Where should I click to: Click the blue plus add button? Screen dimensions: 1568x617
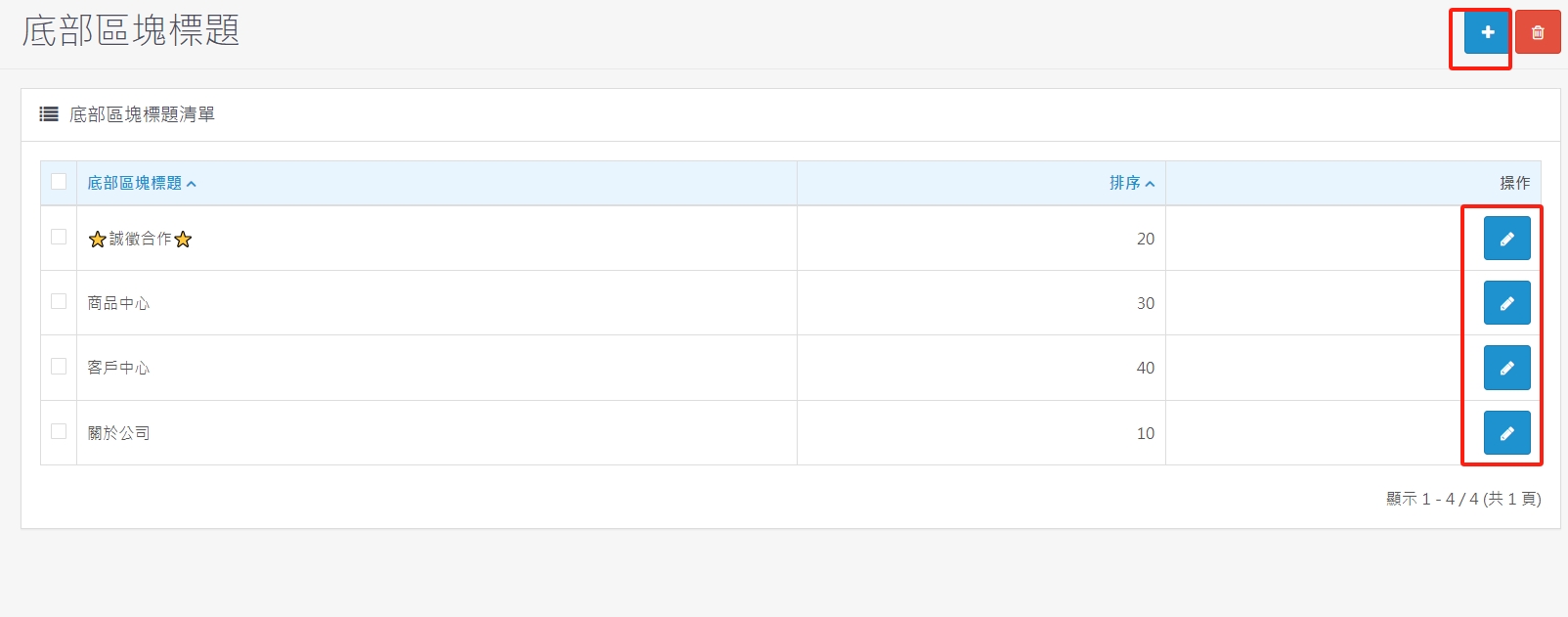click(1487, 32)
